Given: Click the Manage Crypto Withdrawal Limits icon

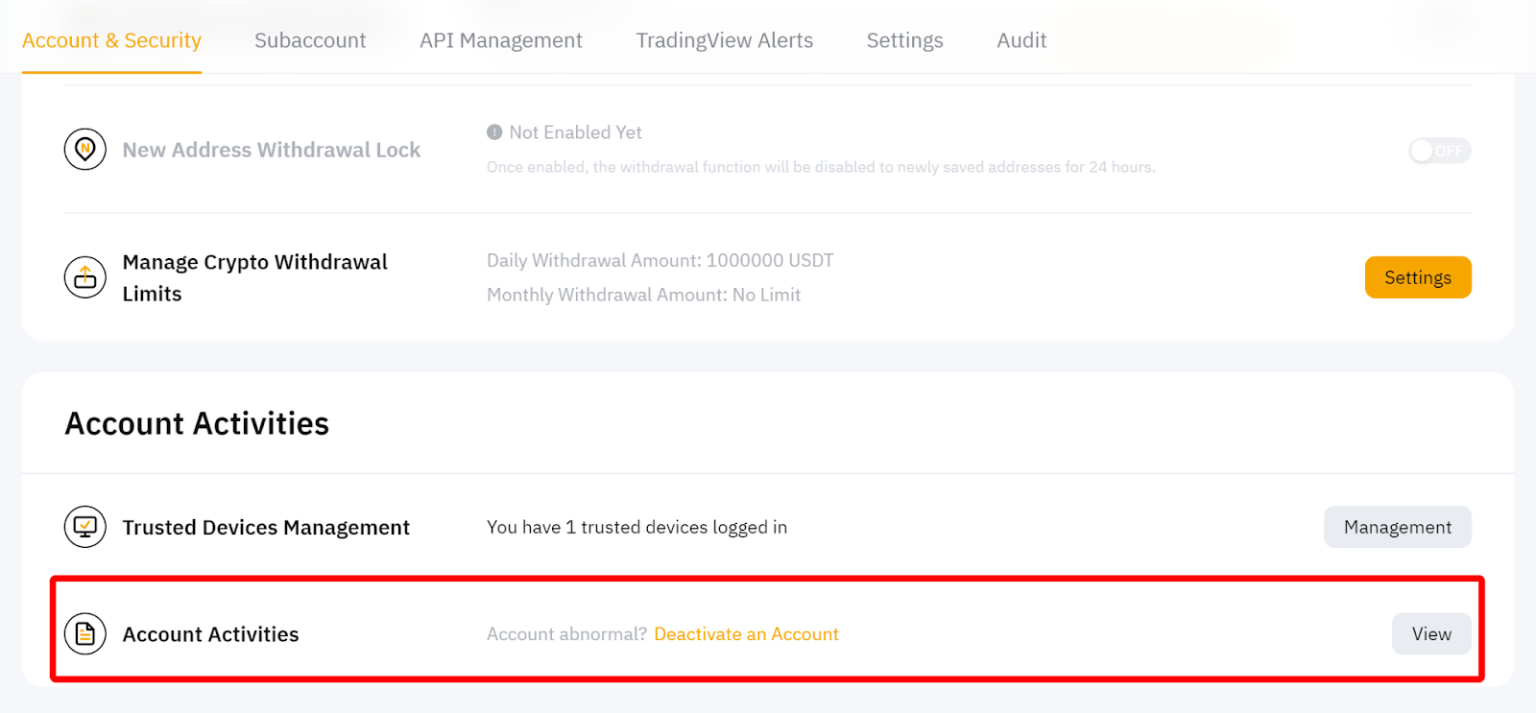Looking at the screenshot, I should pos(85,277).
